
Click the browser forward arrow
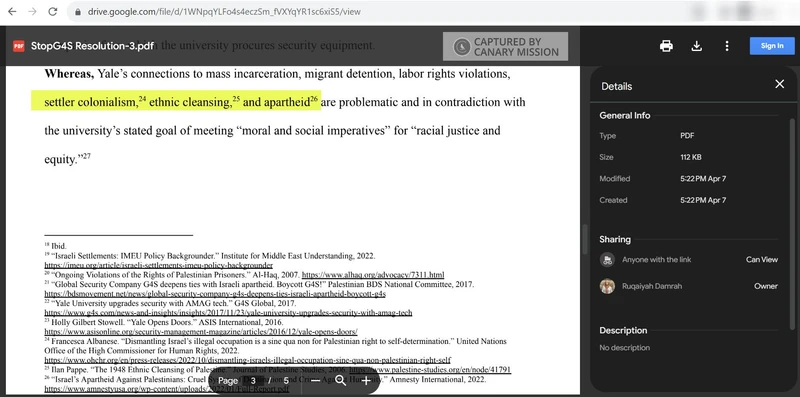(x=33, y=11)
